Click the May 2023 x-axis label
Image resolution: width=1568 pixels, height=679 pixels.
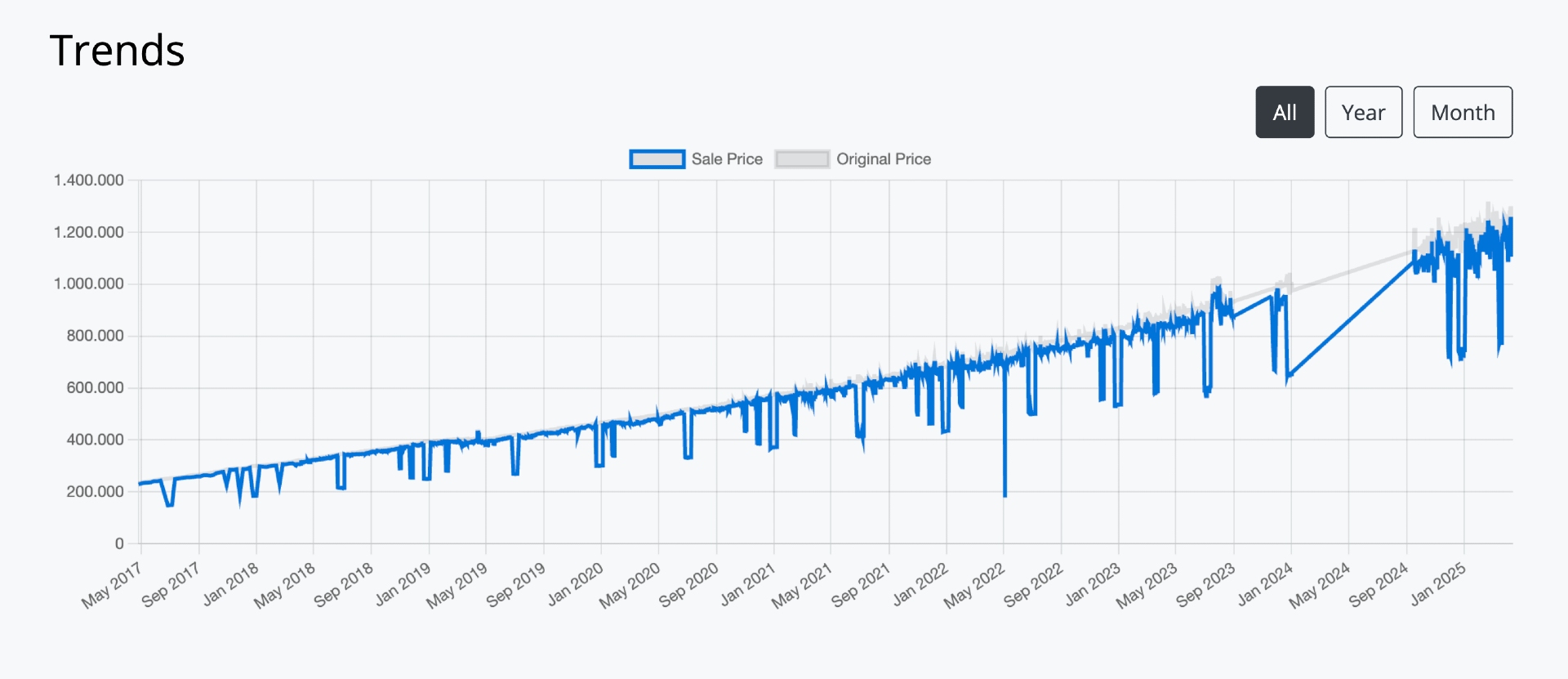pos(1146,585)
